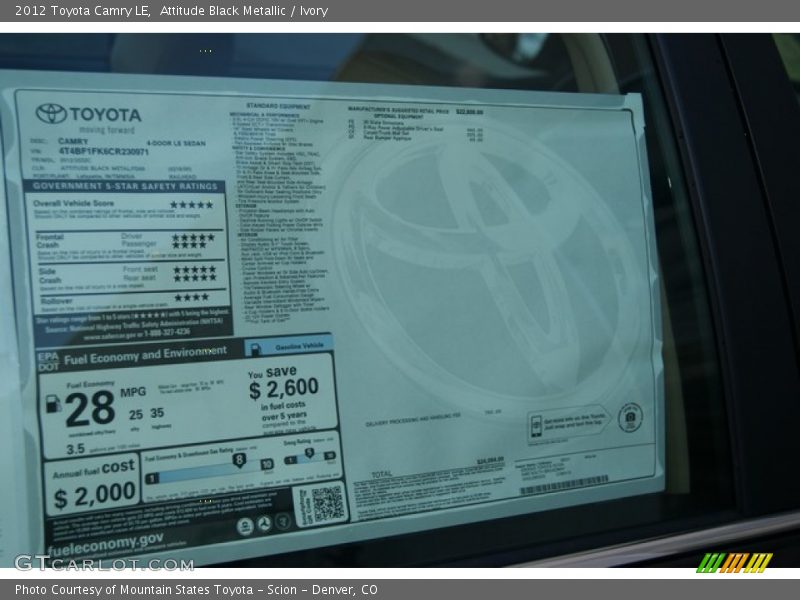Enable the Rollover star rating row
The height and width of the screenshot is (600, 800).
click(x=190, y=295)
